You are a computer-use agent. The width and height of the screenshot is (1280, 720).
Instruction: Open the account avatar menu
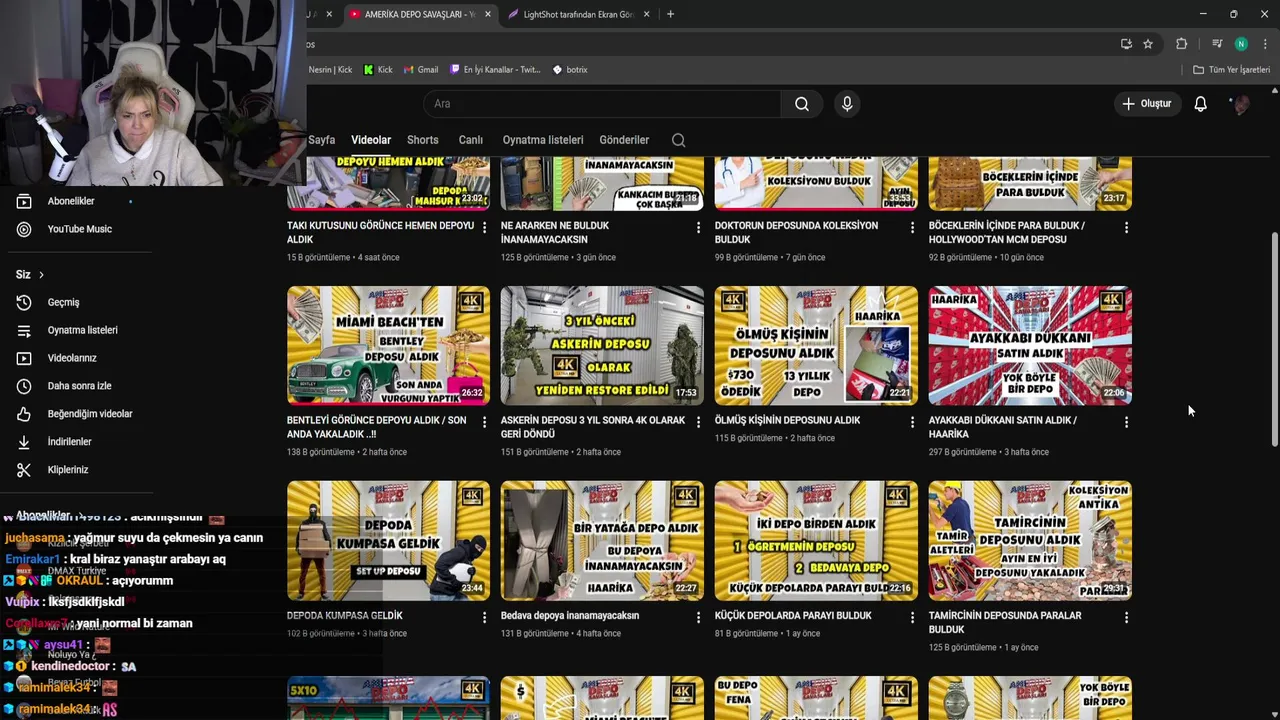(1239, 104)
